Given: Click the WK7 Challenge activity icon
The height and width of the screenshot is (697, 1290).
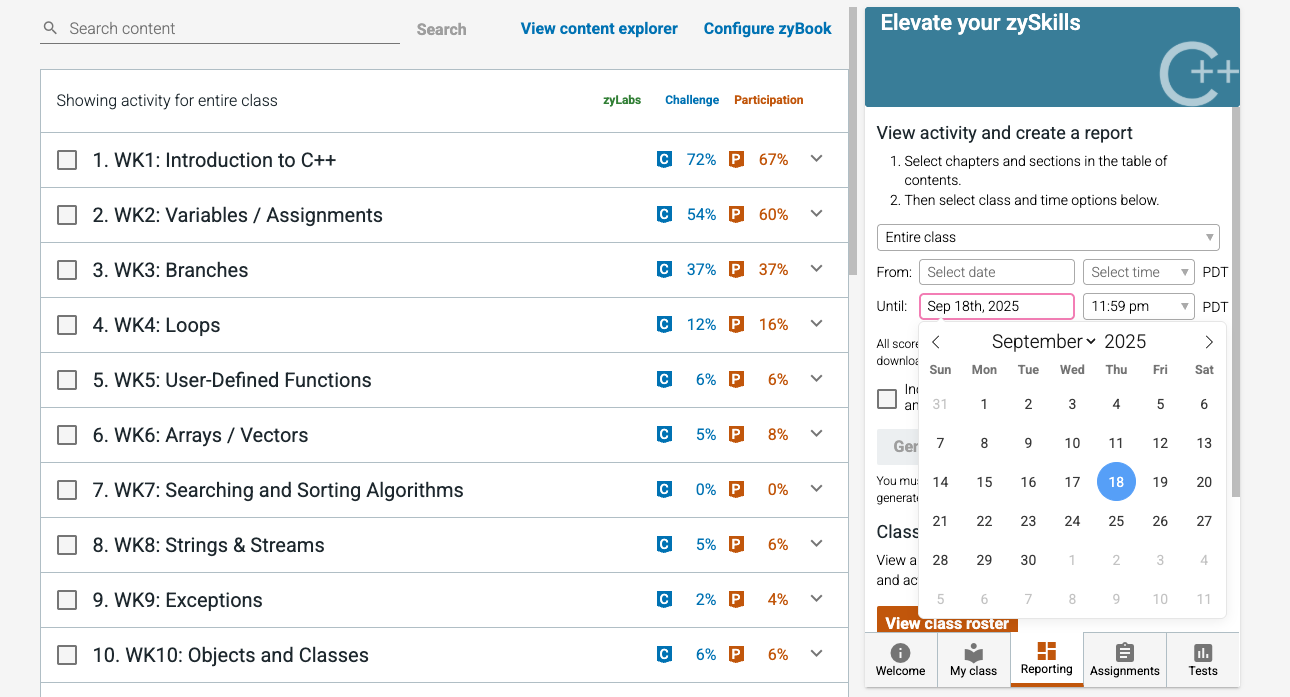Looking at the screenshot, I should pos(663,489).
